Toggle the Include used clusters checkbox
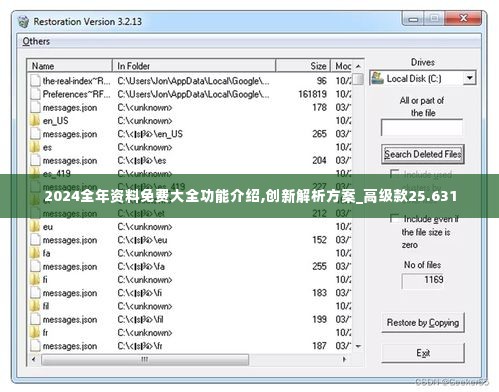Screen dimensions: 499x392 395,174
